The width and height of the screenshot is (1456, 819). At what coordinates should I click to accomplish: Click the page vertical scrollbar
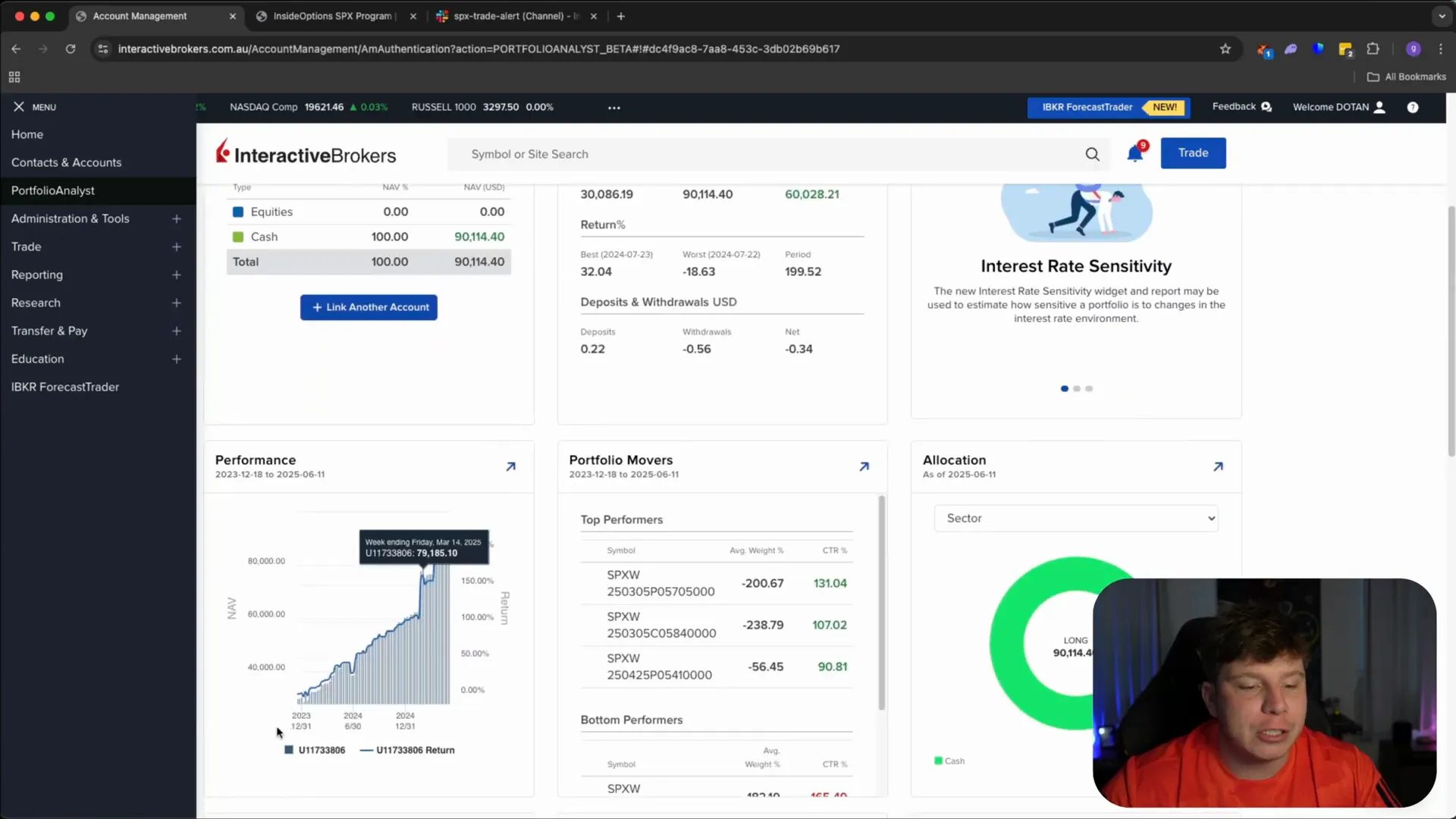pyautogui.click(x=1451, y=331)
